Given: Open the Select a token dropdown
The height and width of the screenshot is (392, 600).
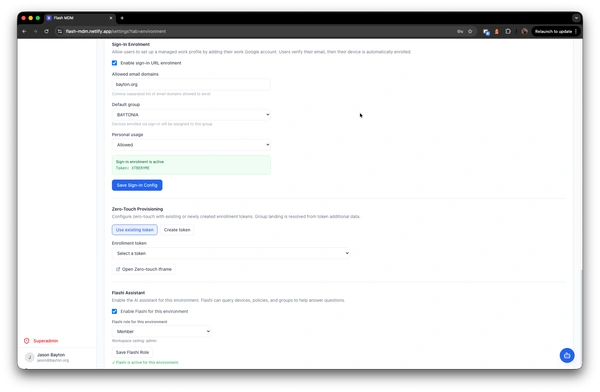Looking at the screenshot, I should click(x=231, y=253).
